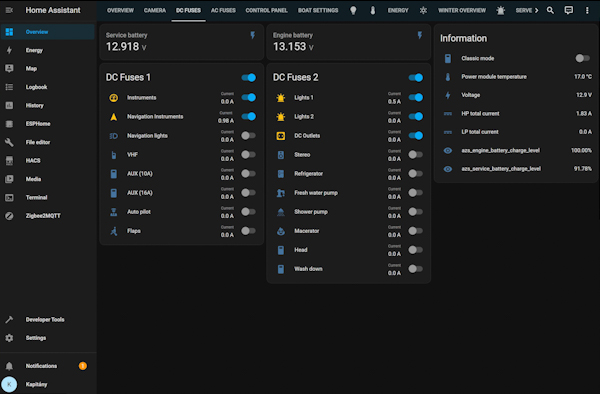This screenshot has width=600, height=394.
Task: Switch to the AC Fuses tab
Action: pyautogui.click(x=223, y=10)
